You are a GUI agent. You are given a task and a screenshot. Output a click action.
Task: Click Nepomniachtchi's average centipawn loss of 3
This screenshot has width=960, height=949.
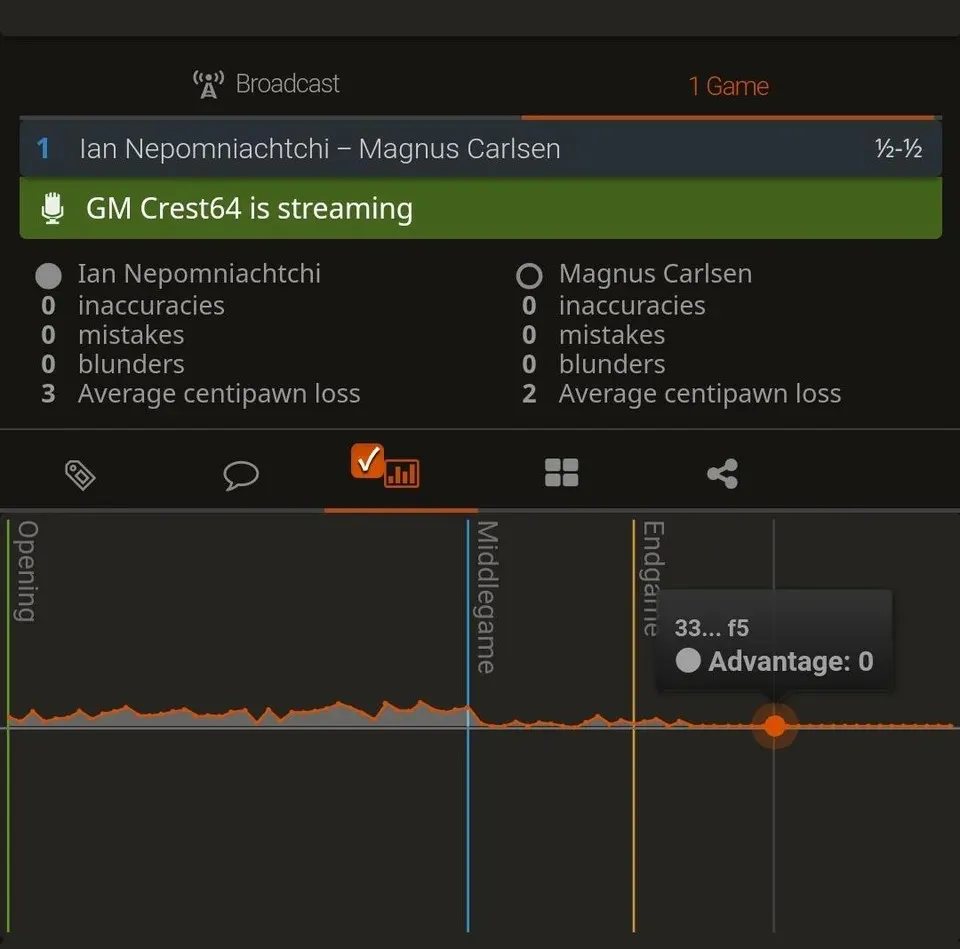(x=48, y=394)
